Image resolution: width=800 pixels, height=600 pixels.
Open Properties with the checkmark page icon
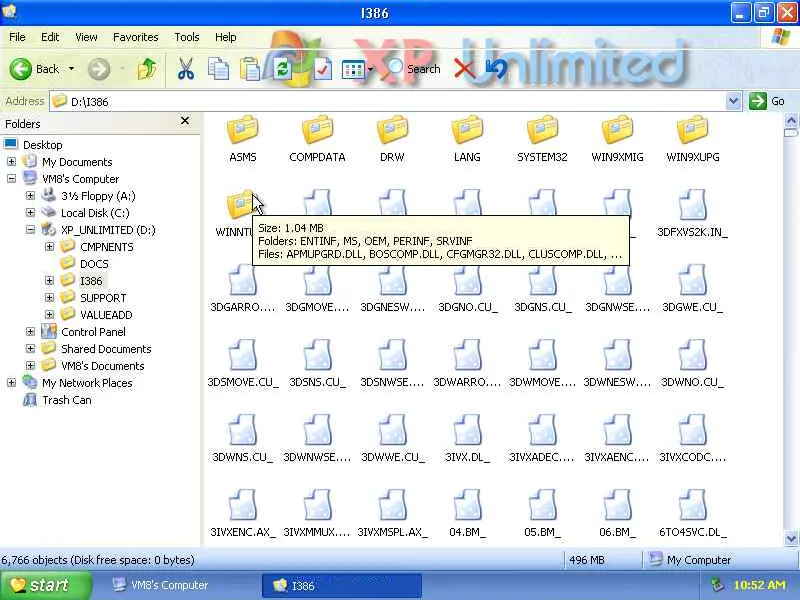(x=322, y=69)
